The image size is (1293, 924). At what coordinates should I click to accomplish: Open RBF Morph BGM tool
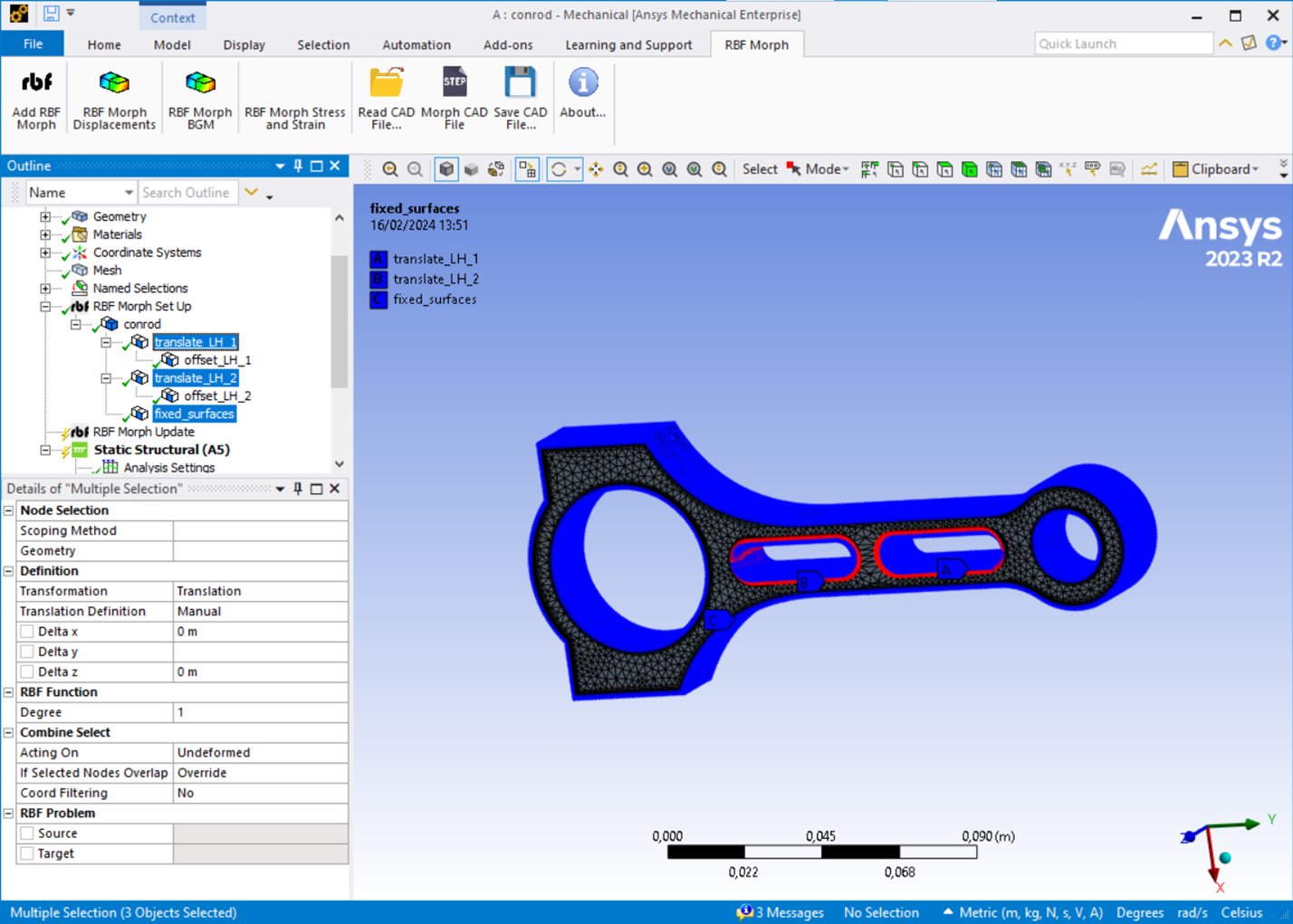(200, 98)
